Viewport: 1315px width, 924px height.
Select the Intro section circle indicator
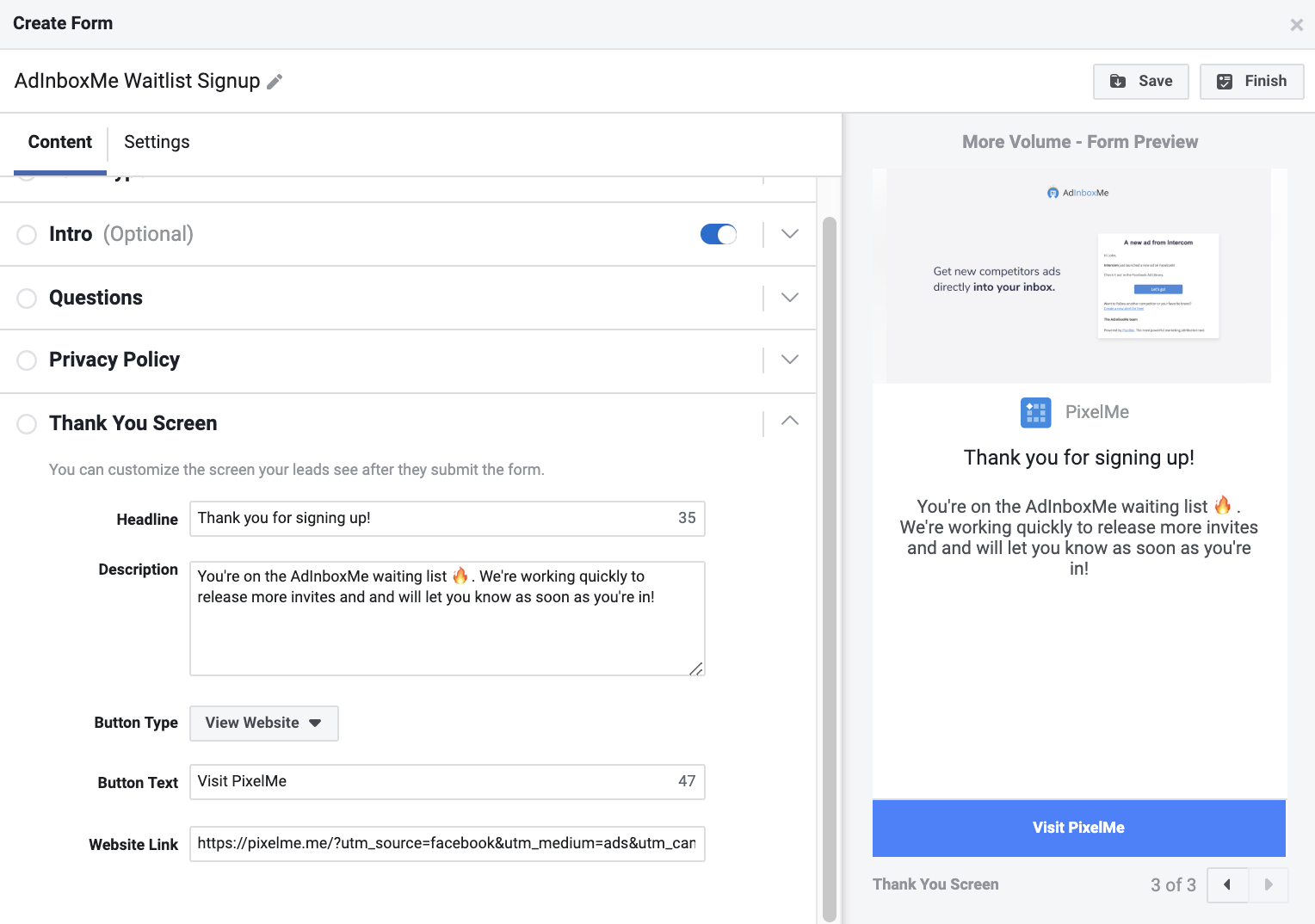(x=27, y=235)
